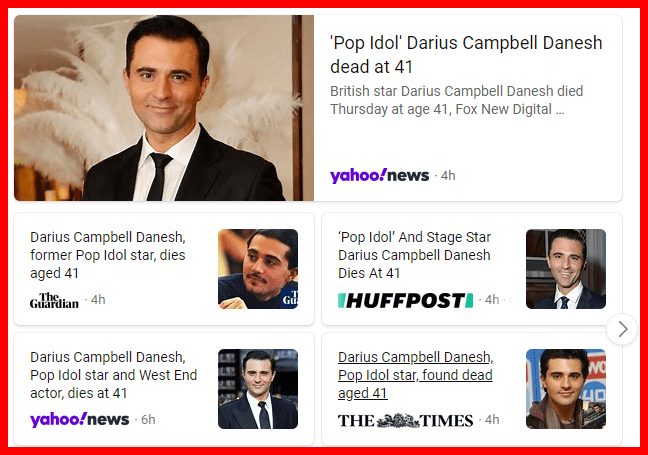Viewport: 648px width, 455px height.
Task: Open the large photo in the top story
Action: (164, 108)
